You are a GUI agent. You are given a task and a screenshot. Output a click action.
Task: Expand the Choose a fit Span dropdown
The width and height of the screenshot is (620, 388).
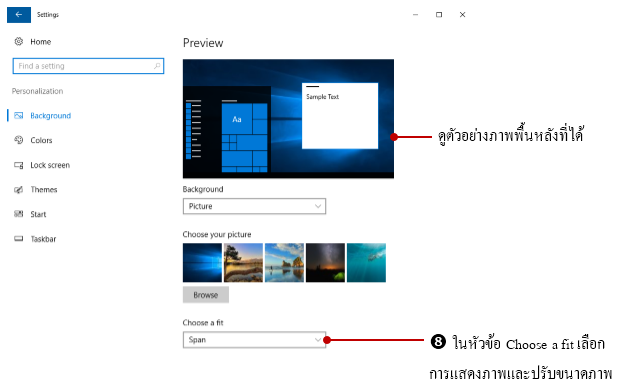point(254,340)
